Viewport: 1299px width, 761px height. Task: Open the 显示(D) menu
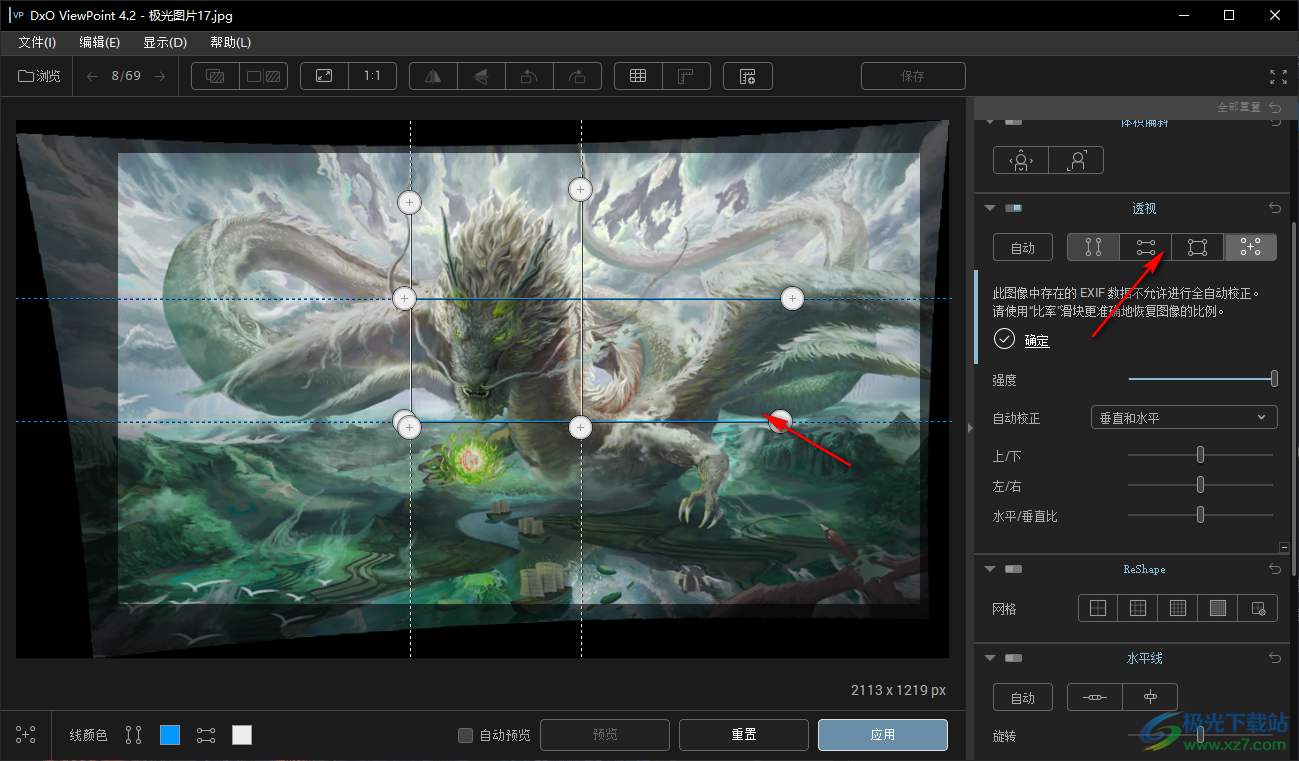click(x=165, y=42)
